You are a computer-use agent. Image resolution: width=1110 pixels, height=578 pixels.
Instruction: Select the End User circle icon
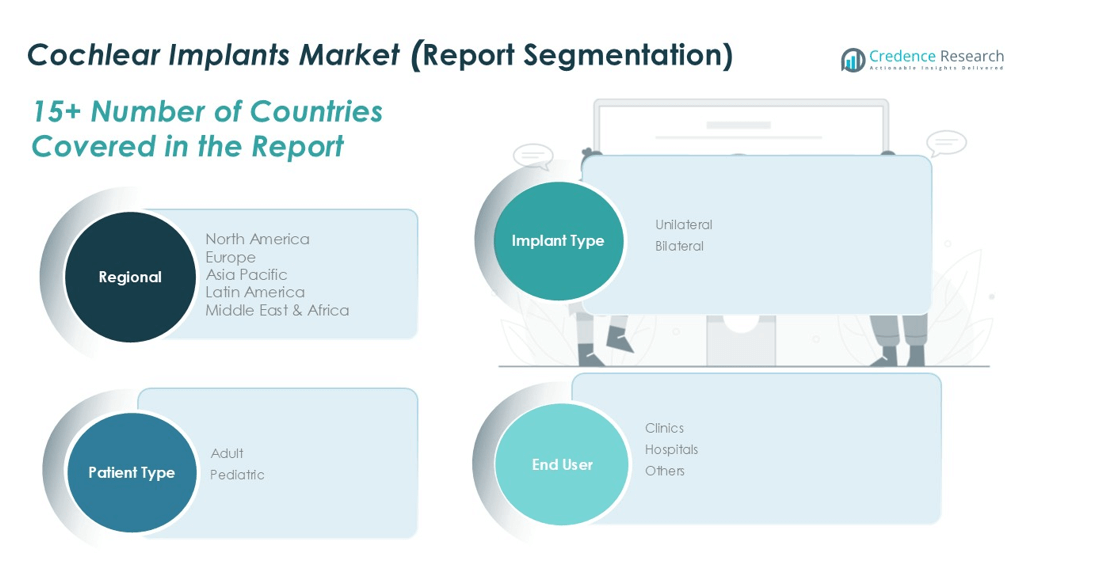[561, 464]
